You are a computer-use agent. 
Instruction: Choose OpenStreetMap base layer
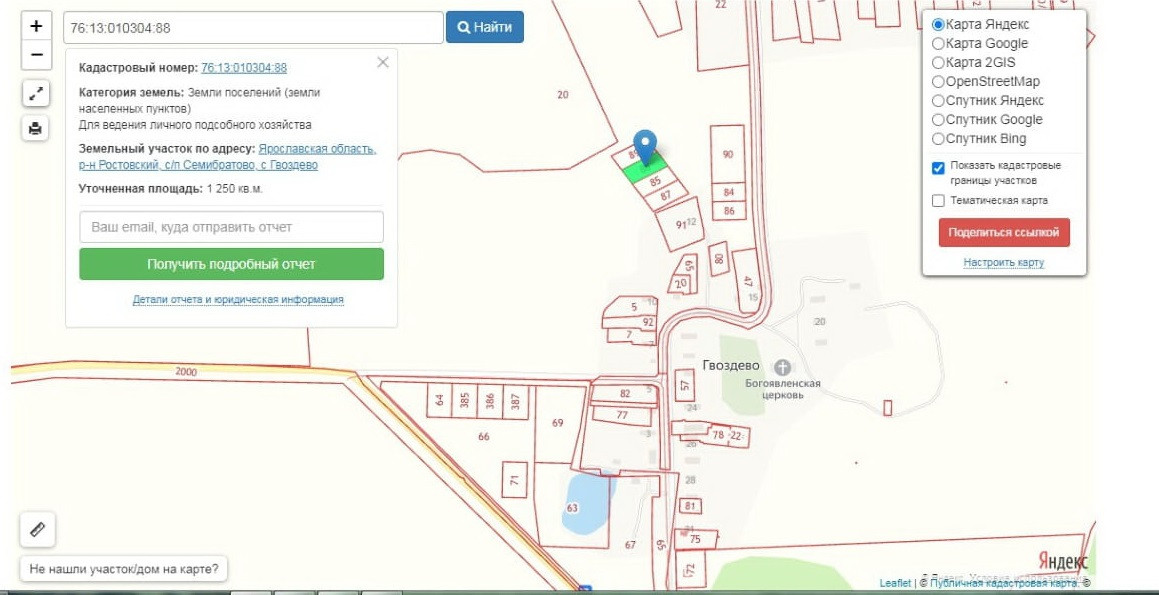coord(938,82)
